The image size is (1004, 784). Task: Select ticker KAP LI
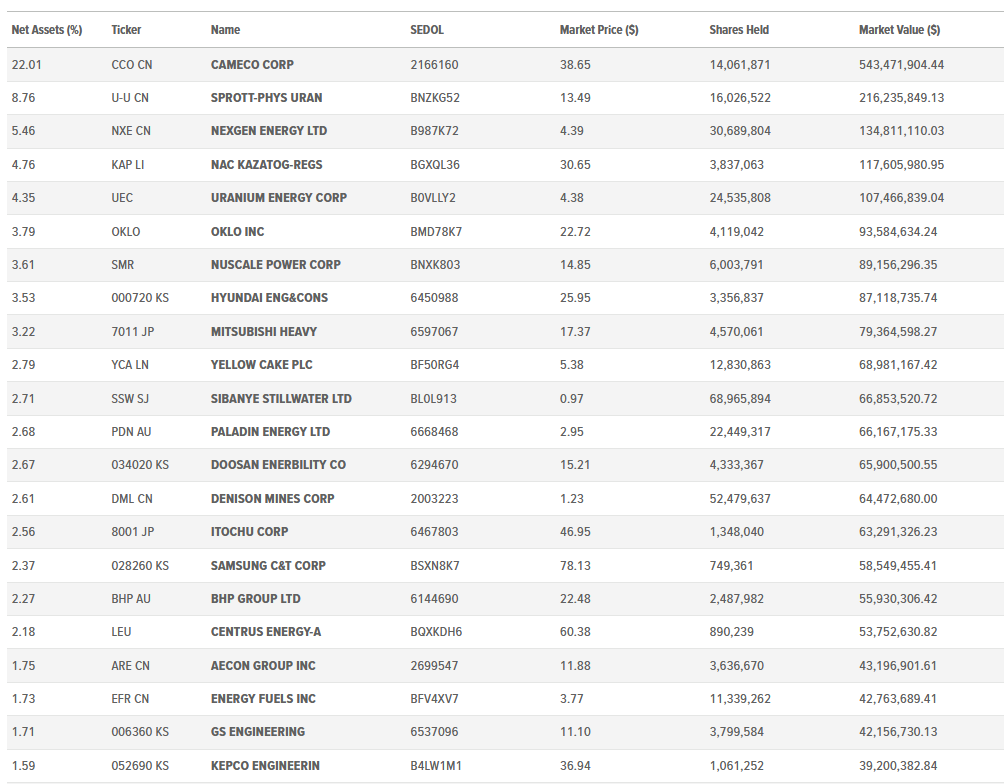tap(127, 165)
